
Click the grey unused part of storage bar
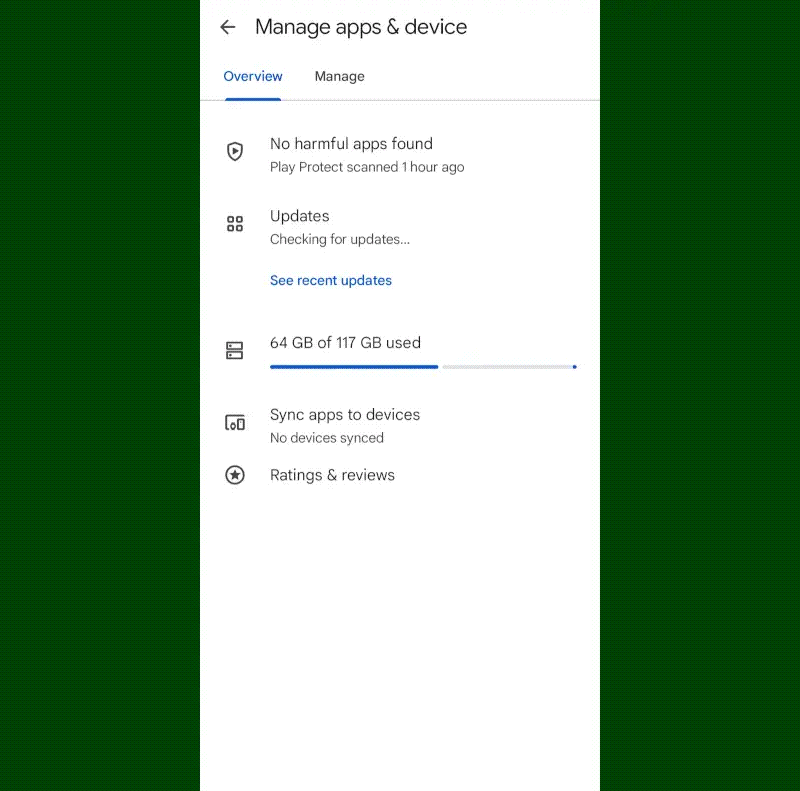click(506, 367)
